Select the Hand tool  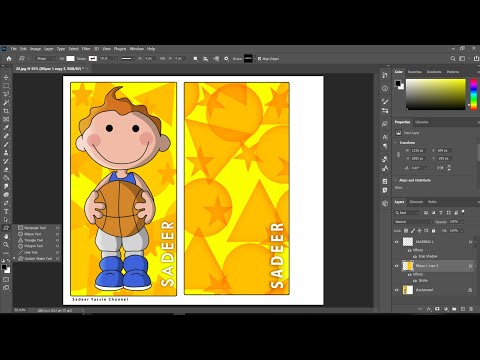6,236
